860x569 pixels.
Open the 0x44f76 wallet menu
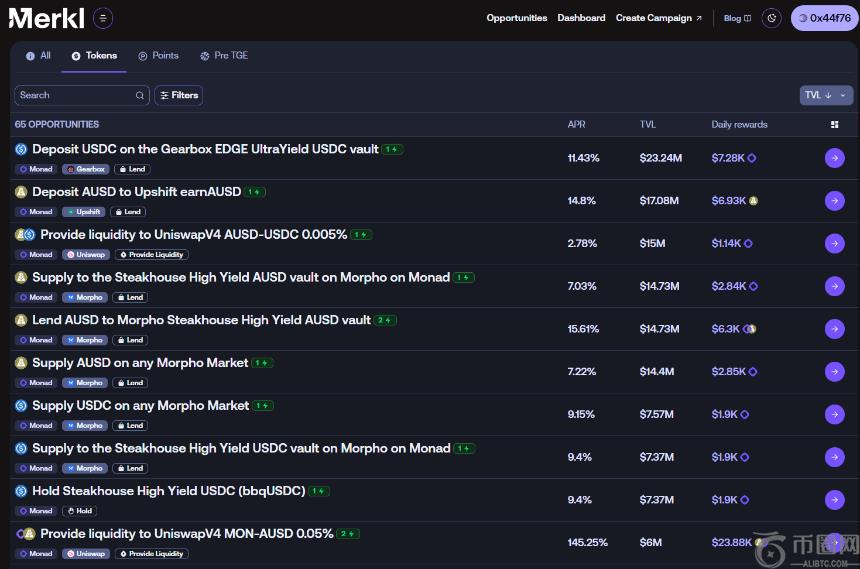[x=824, y=18]
